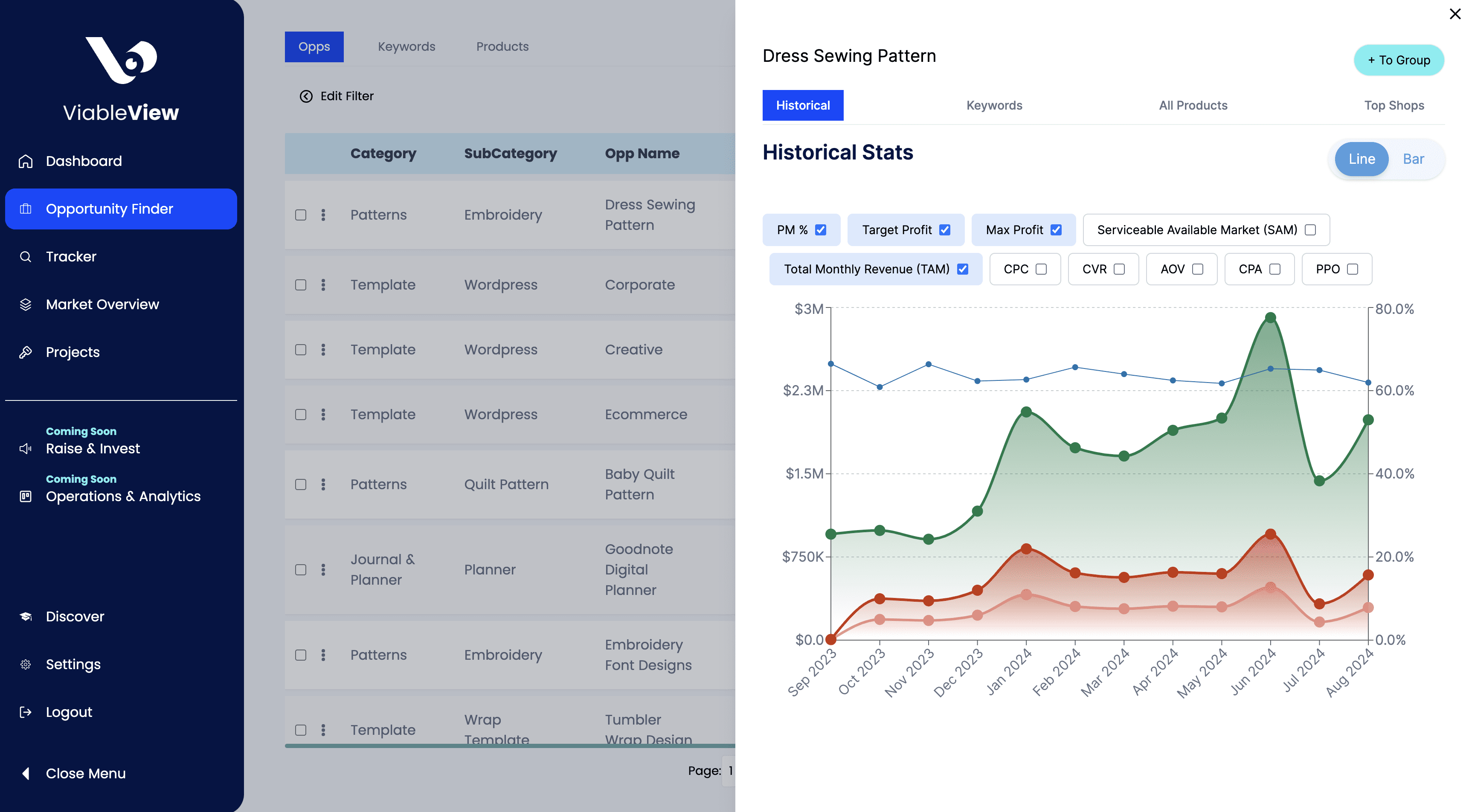Uncheck the PM % checkbox
The height and width of the screenshot is (812, 1469).
tap(821, 230)
